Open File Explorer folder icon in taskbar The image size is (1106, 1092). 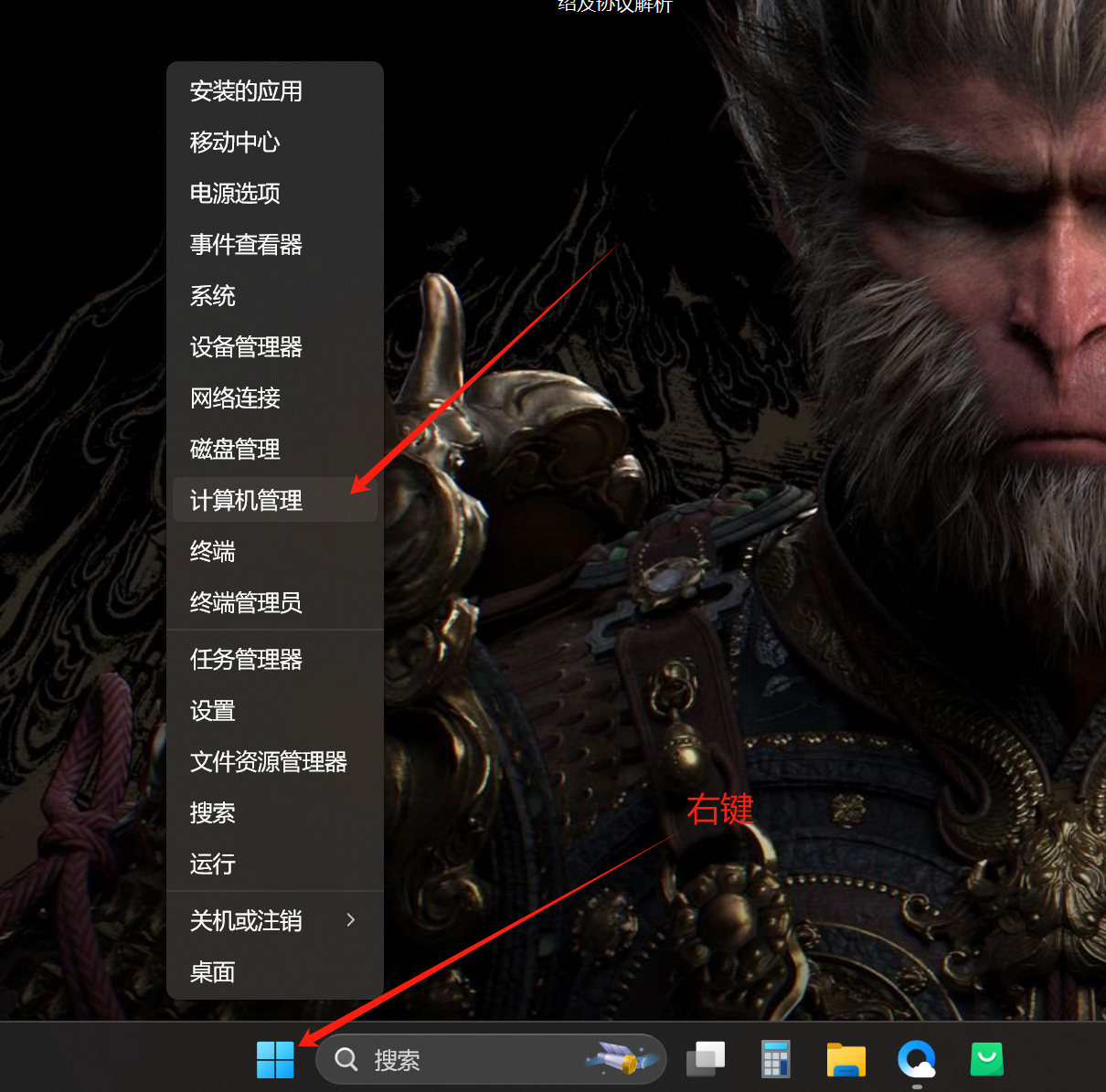pos(845,1059)
